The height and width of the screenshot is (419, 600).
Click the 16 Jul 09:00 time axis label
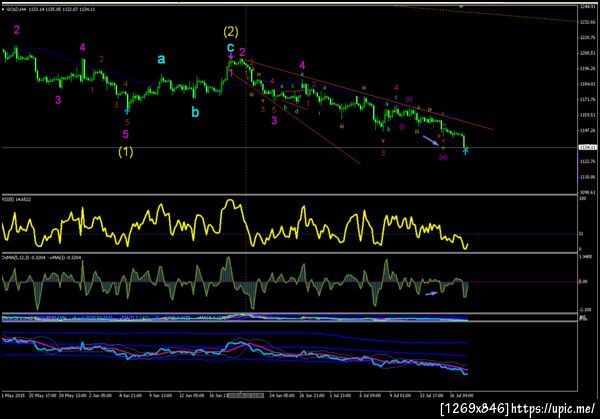[461, 395]
